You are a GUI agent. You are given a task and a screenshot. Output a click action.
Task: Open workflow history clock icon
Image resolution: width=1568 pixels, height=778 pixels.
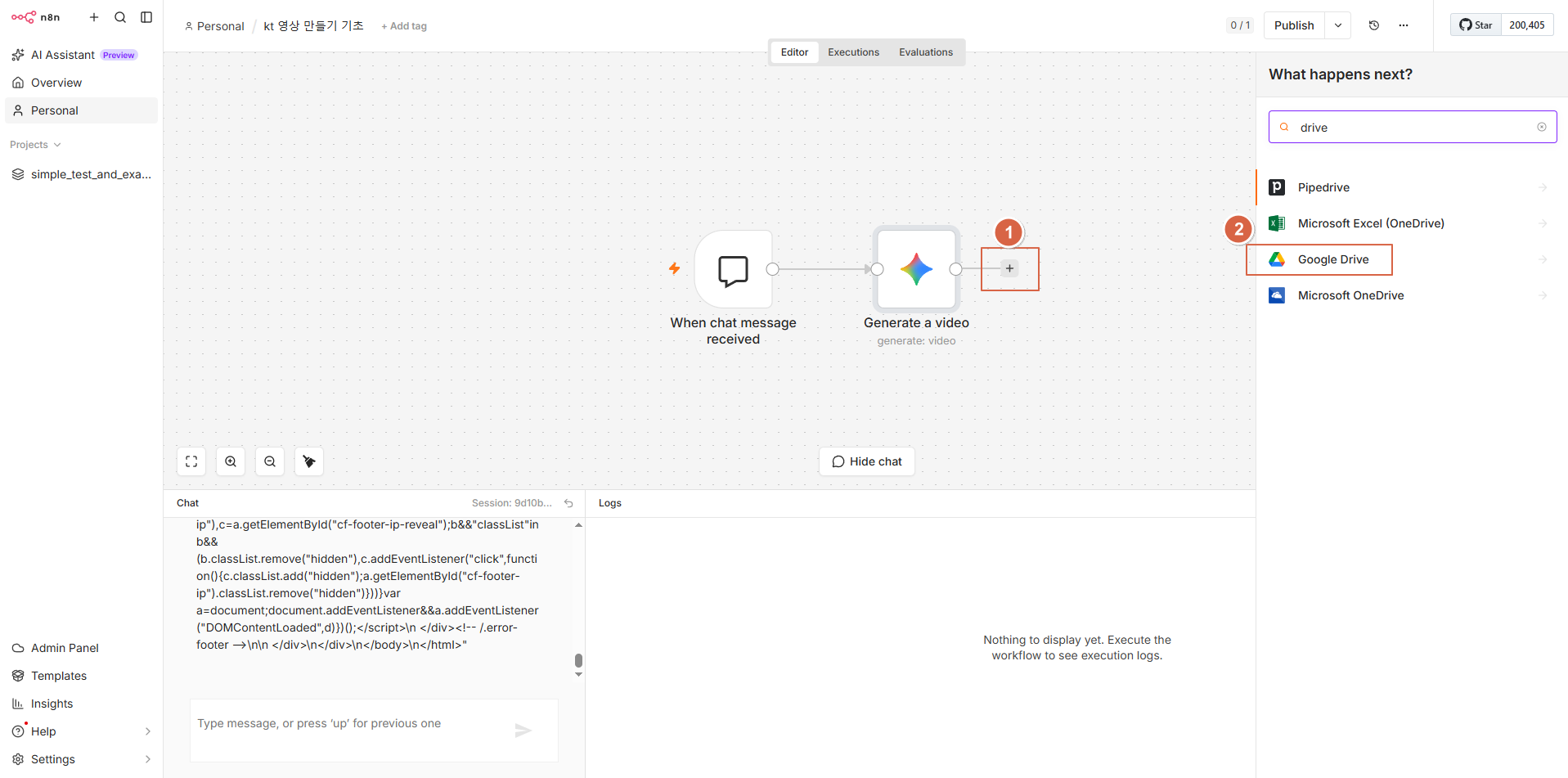(1374, 25)
